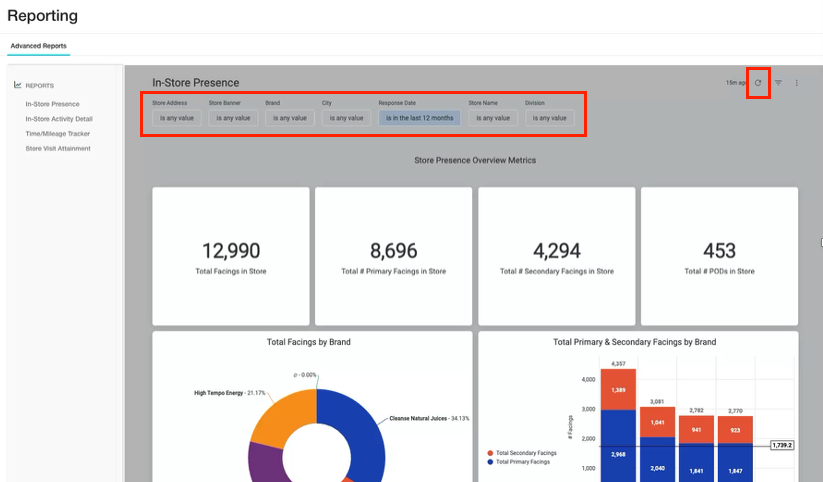Switch to the Advanced Reports tab
Screen dimensions: 823x482
[x=39, y=46]
